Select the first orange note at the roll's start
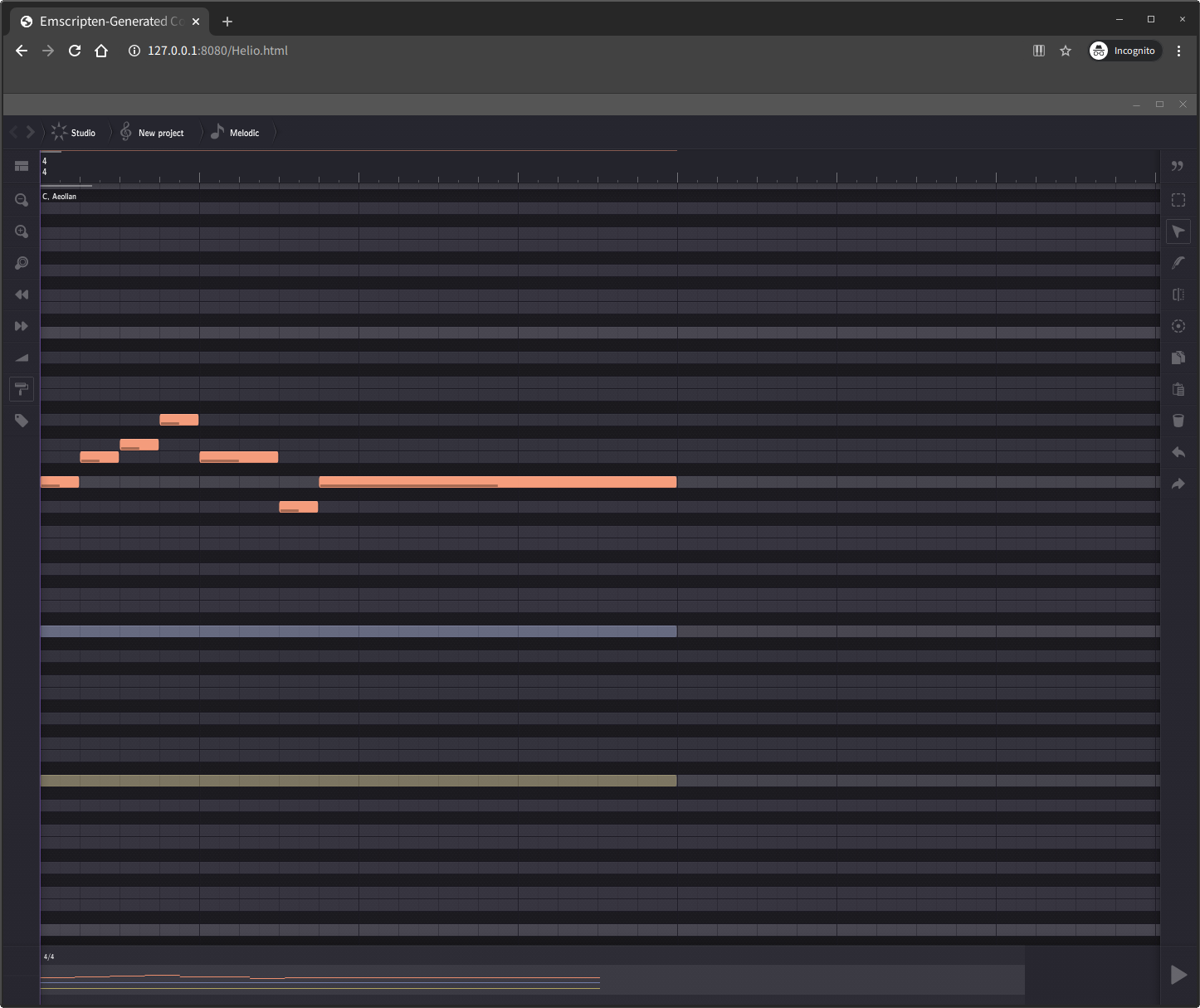Viewport: 1200px width, 1008px height. 60,482
